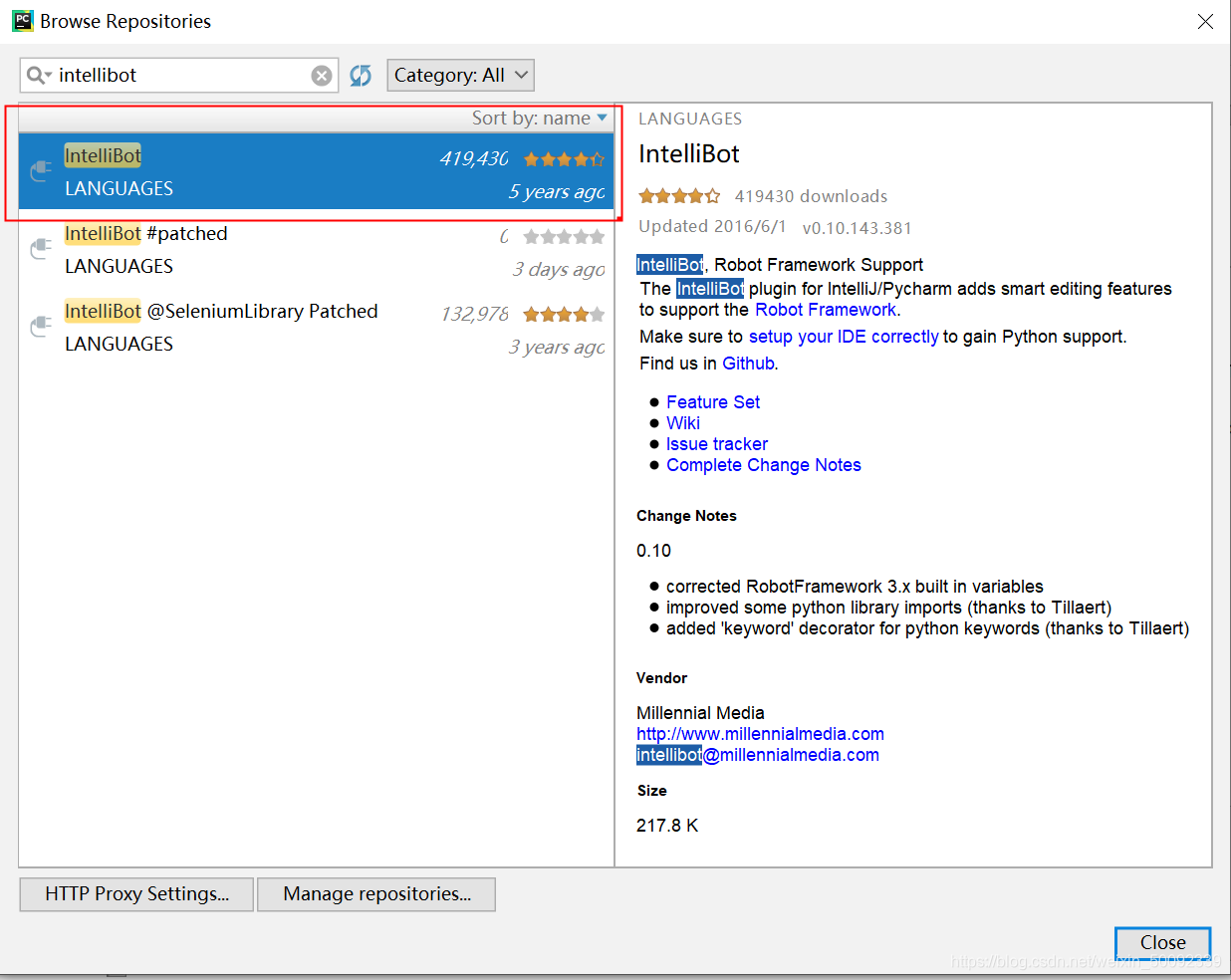Click the 3 days ago text
The image size is (1231, 980).
click(559, 270)
